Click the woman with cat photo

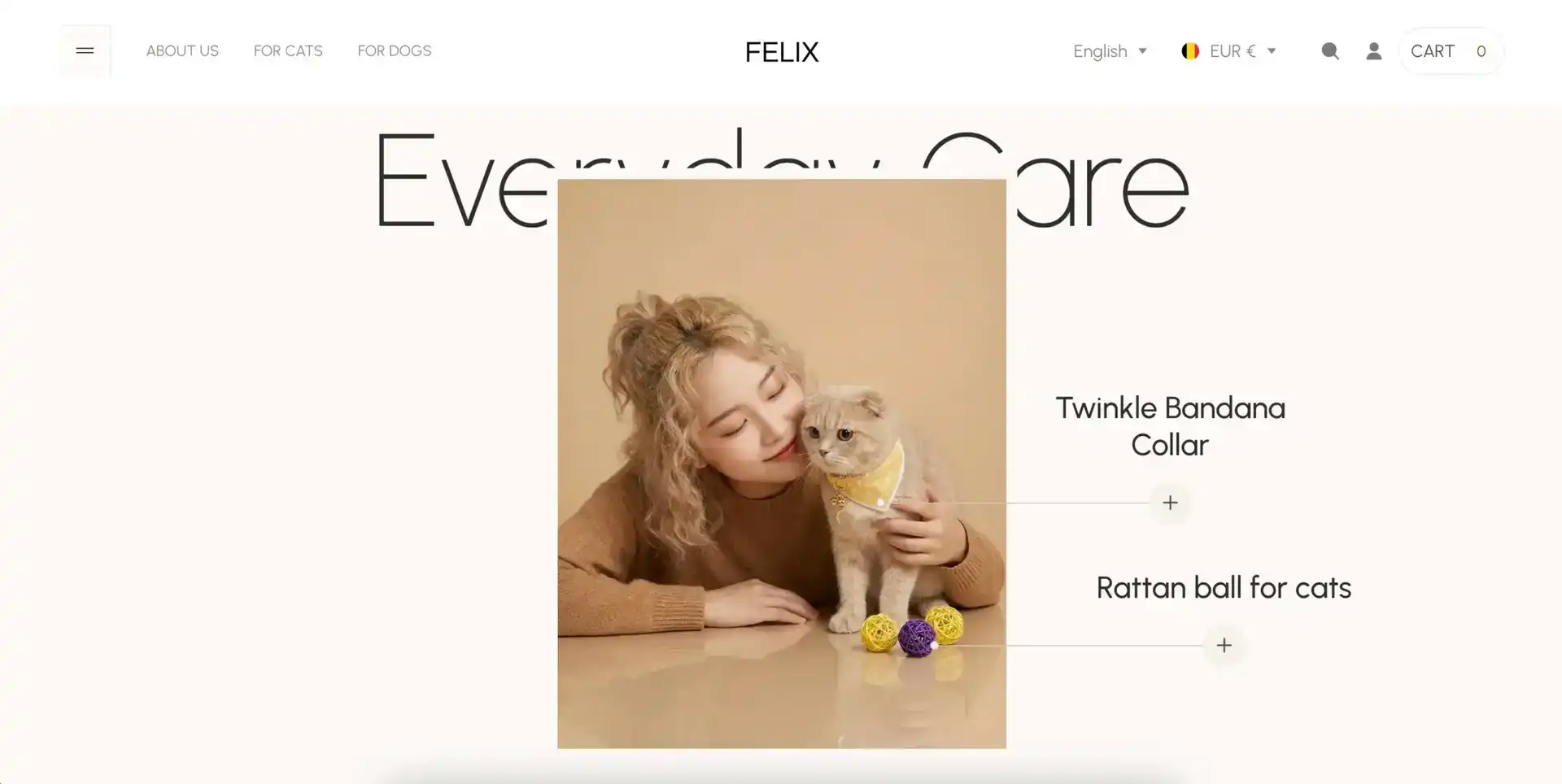point(782,464)
